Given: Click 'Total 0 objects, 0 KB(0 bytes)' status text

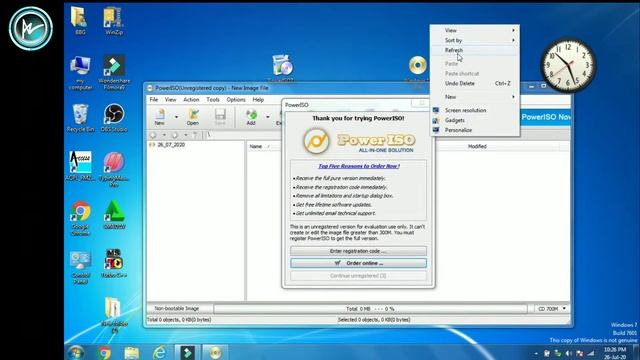Looking at the screenshot, I should pos(179,320).
